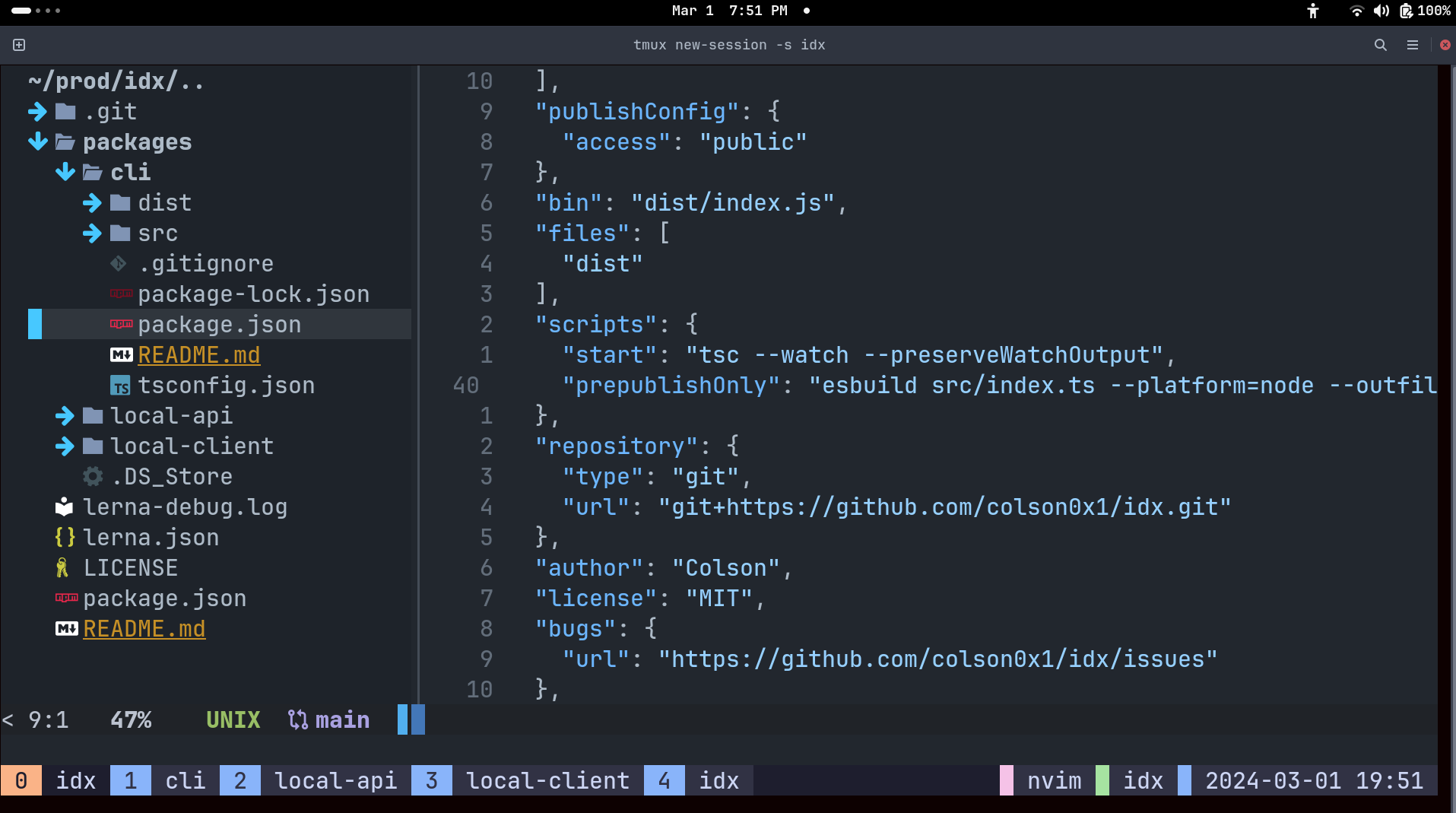Screen dimensions: 1456x813
Task: Click the folder icon beside local-client
Action: (93, 446)
